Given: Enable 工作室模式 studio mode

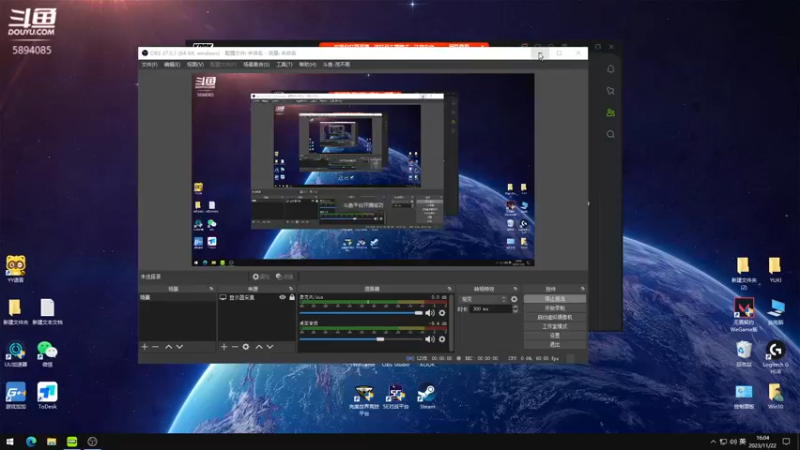Looking at the screenshot, I should tap(555, 327).
